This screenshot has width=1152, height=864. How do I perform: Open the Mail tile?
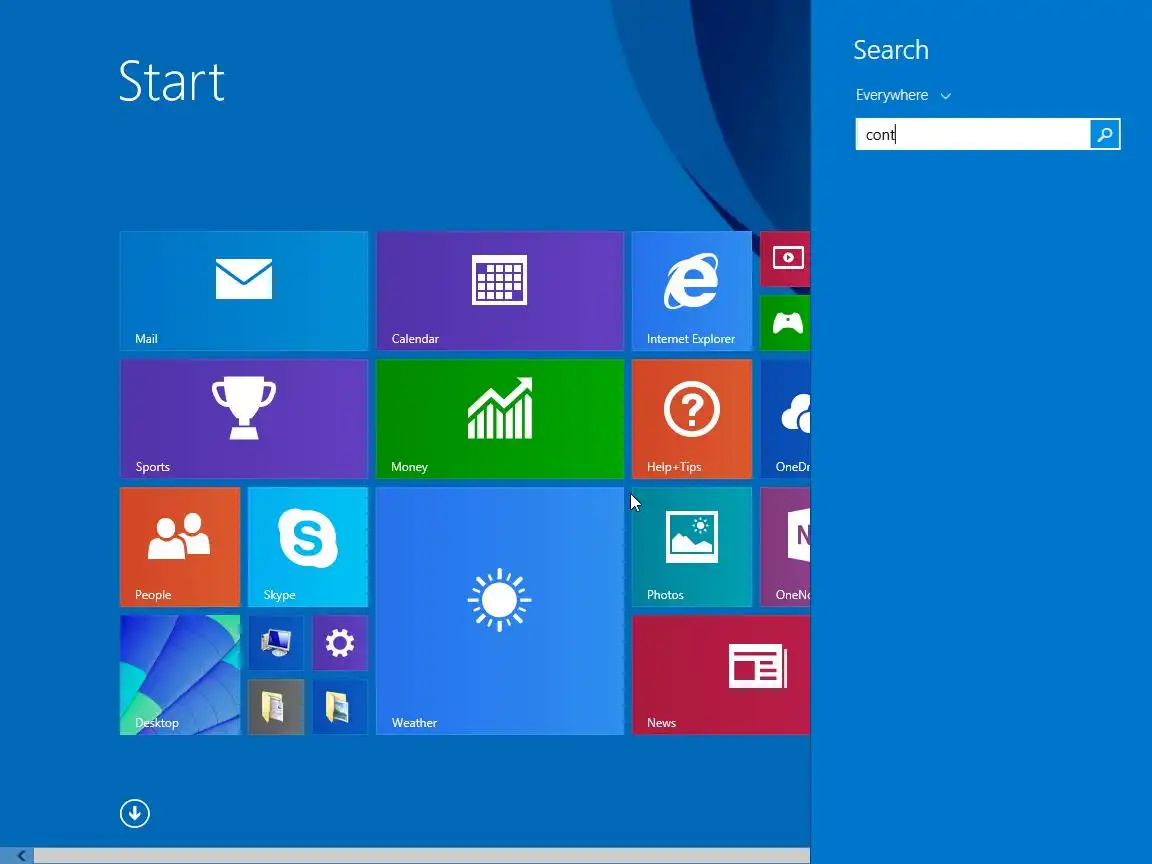click(244, 291)
